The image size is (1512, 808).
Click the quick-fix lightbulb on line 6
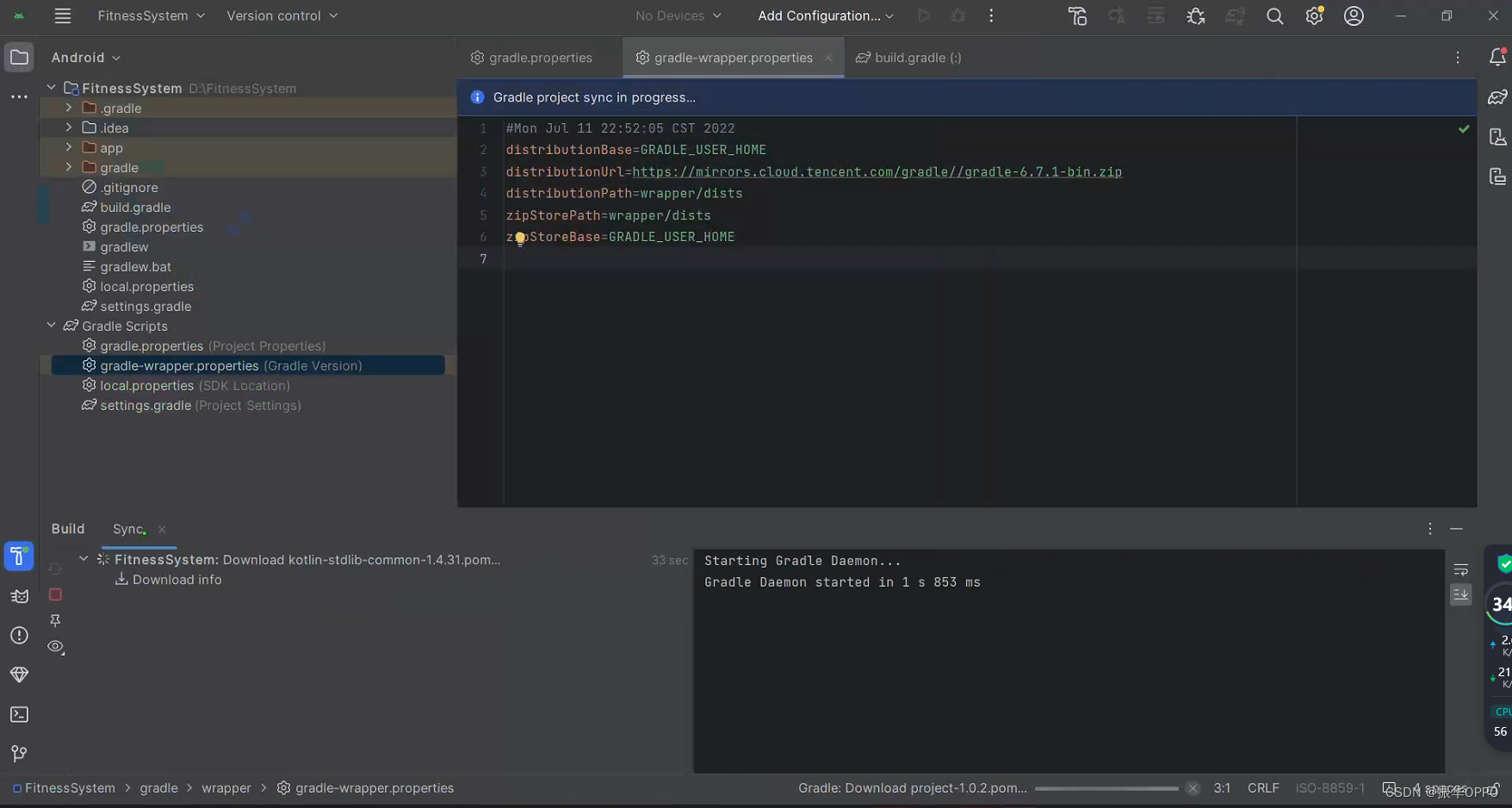click(520, 239)
